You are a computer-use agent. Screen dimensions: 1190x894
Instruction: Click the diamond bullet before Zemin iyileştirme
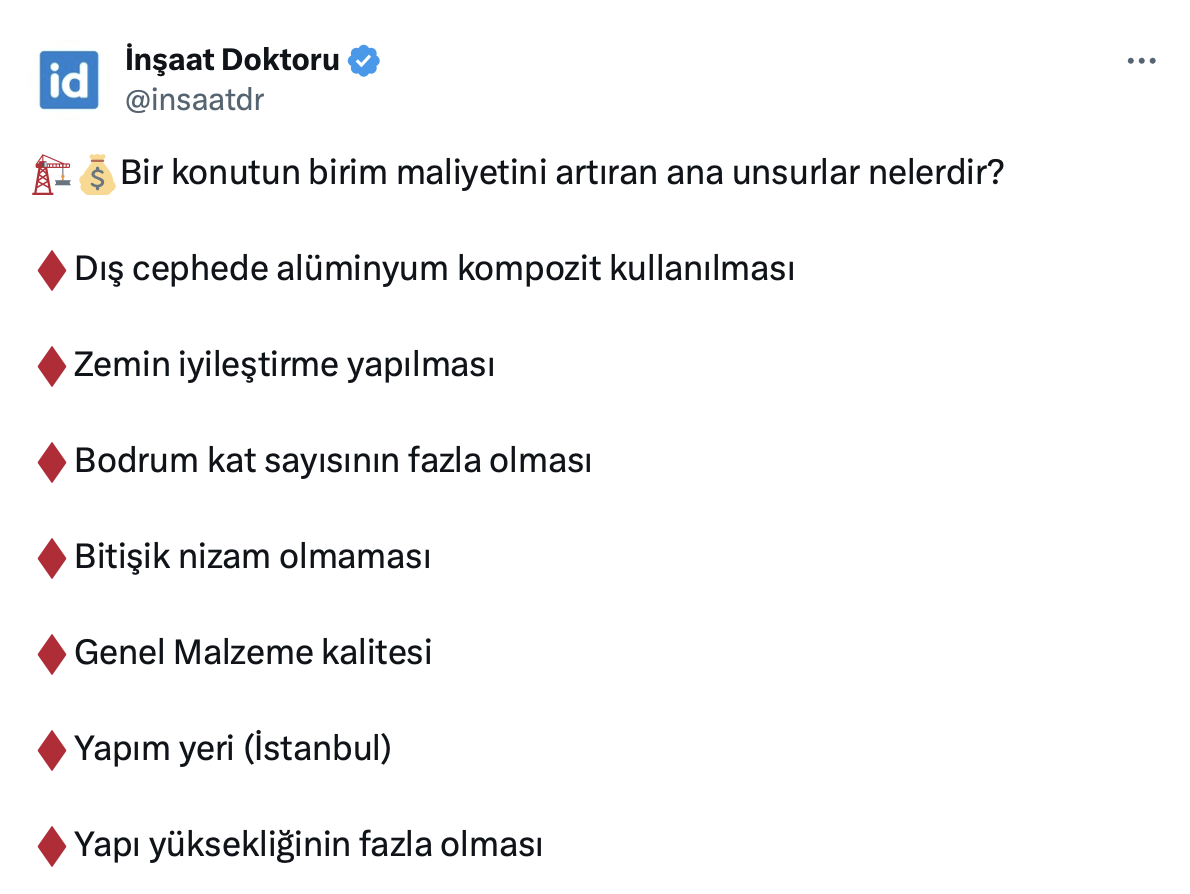click(51, 367)
